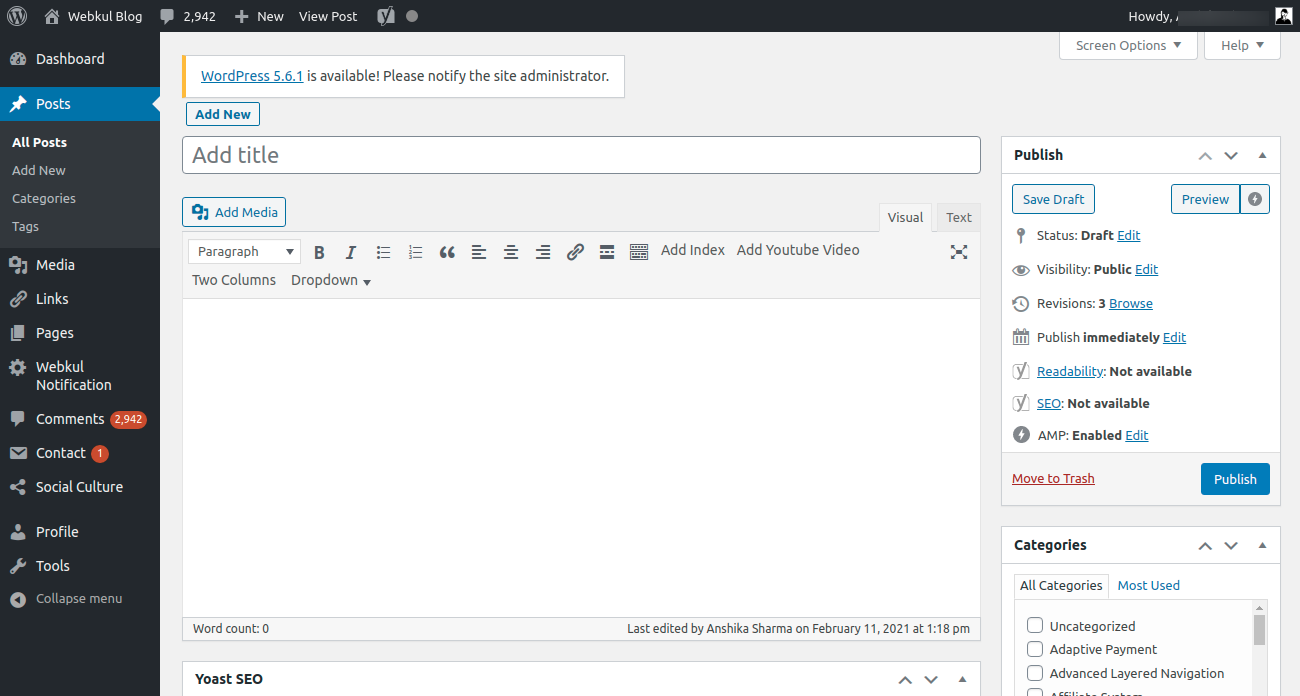Click Add Media button
Viewport: 1300px width, 696px height.
coord(234,212)
